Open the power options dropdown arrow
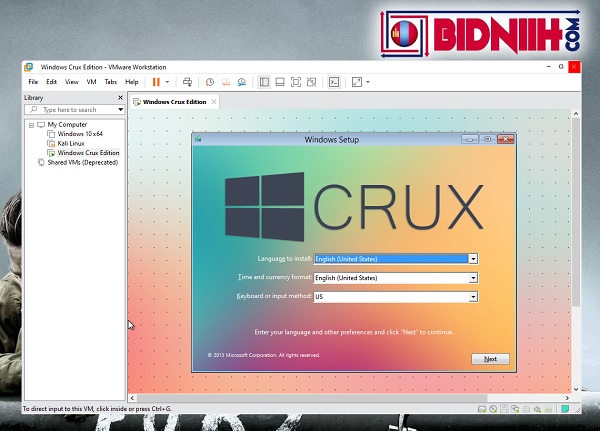Image resolution: width=600 pixels, height=431 pixels. pyautogui.click(x=167, y=82)
